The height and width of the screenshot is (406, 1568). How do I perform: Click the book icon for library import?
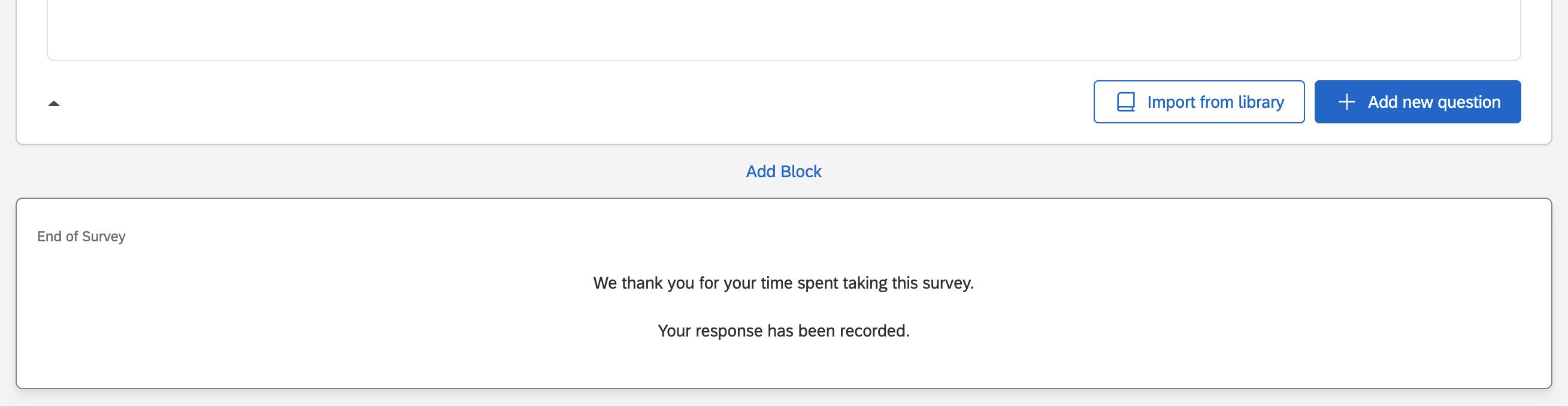point(1125,102)
